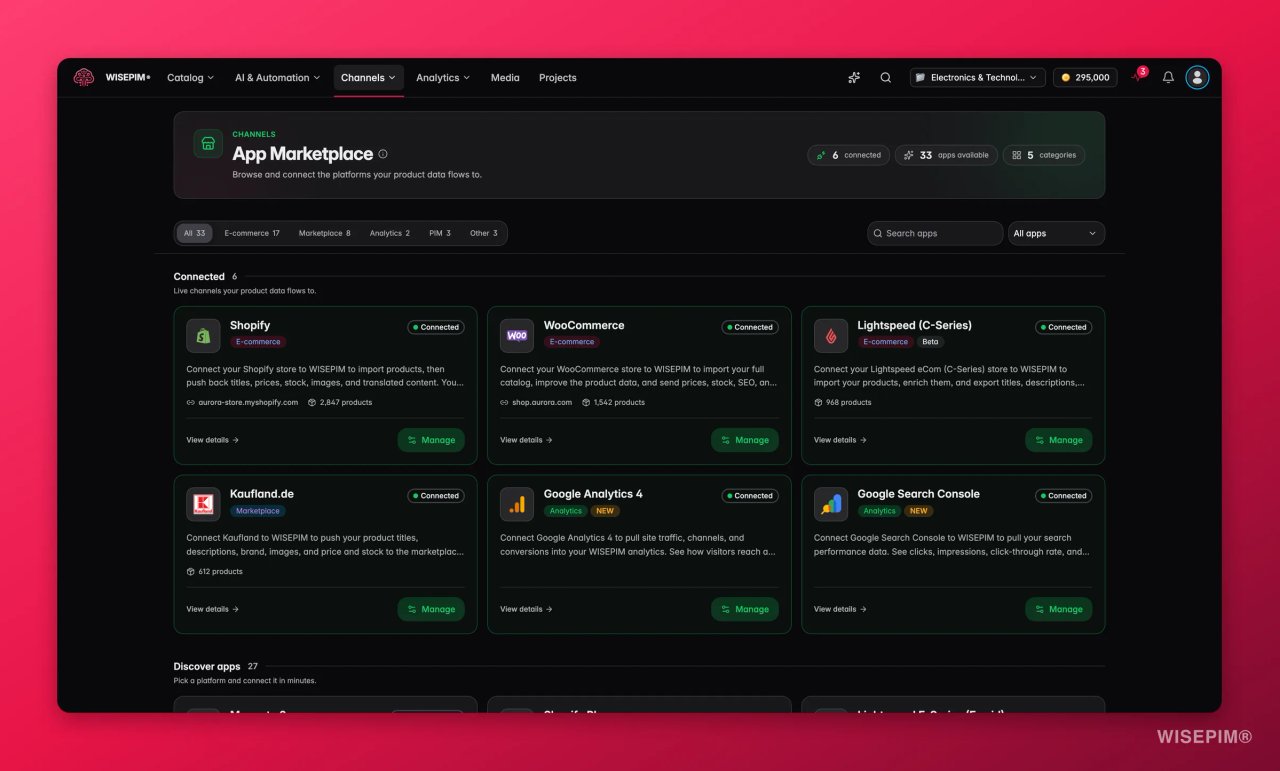Click the green storefront icon in header

[x=208, y=143]
